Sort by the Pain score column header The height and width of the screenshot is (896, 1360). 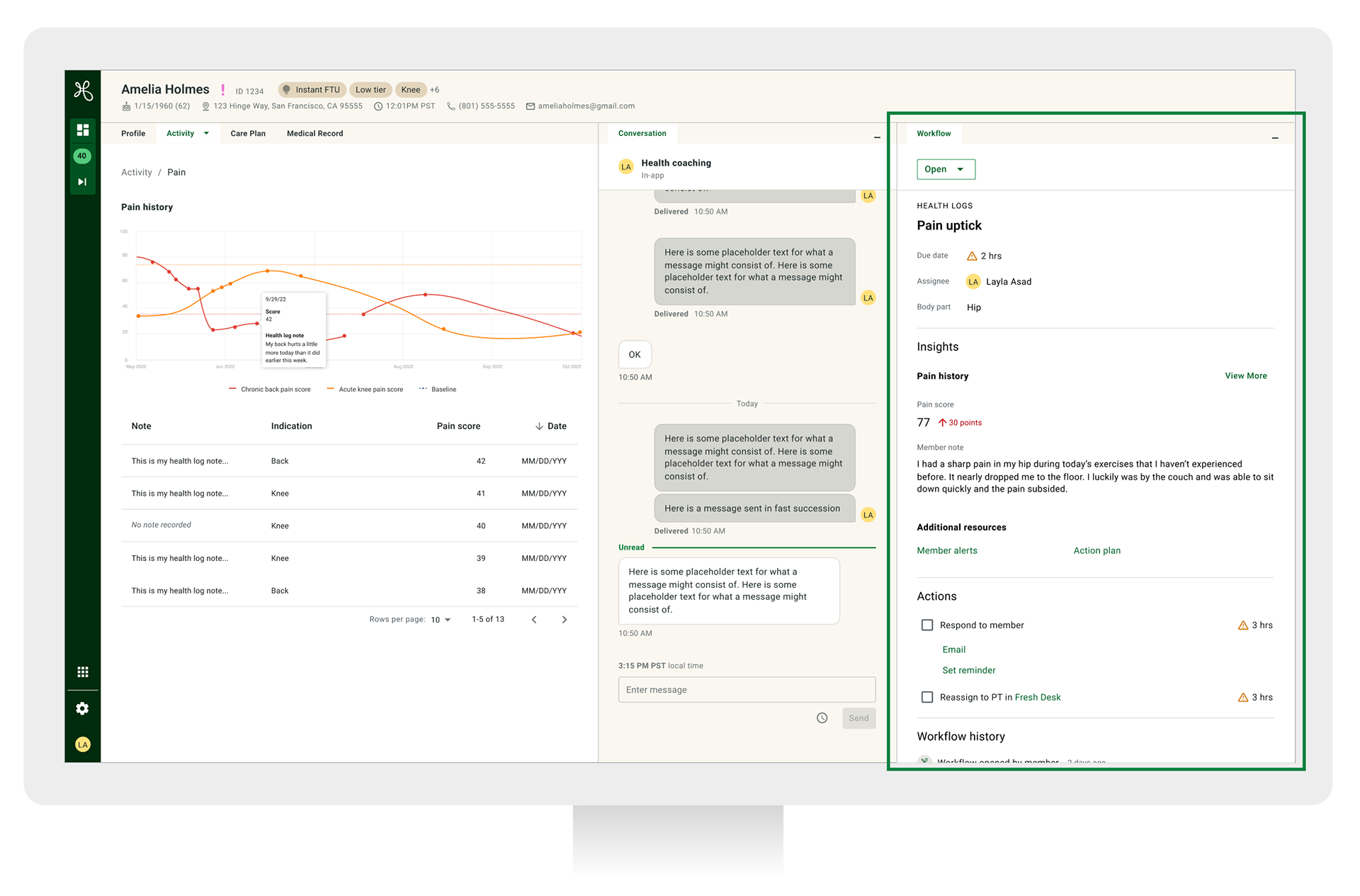pos(458,426)
